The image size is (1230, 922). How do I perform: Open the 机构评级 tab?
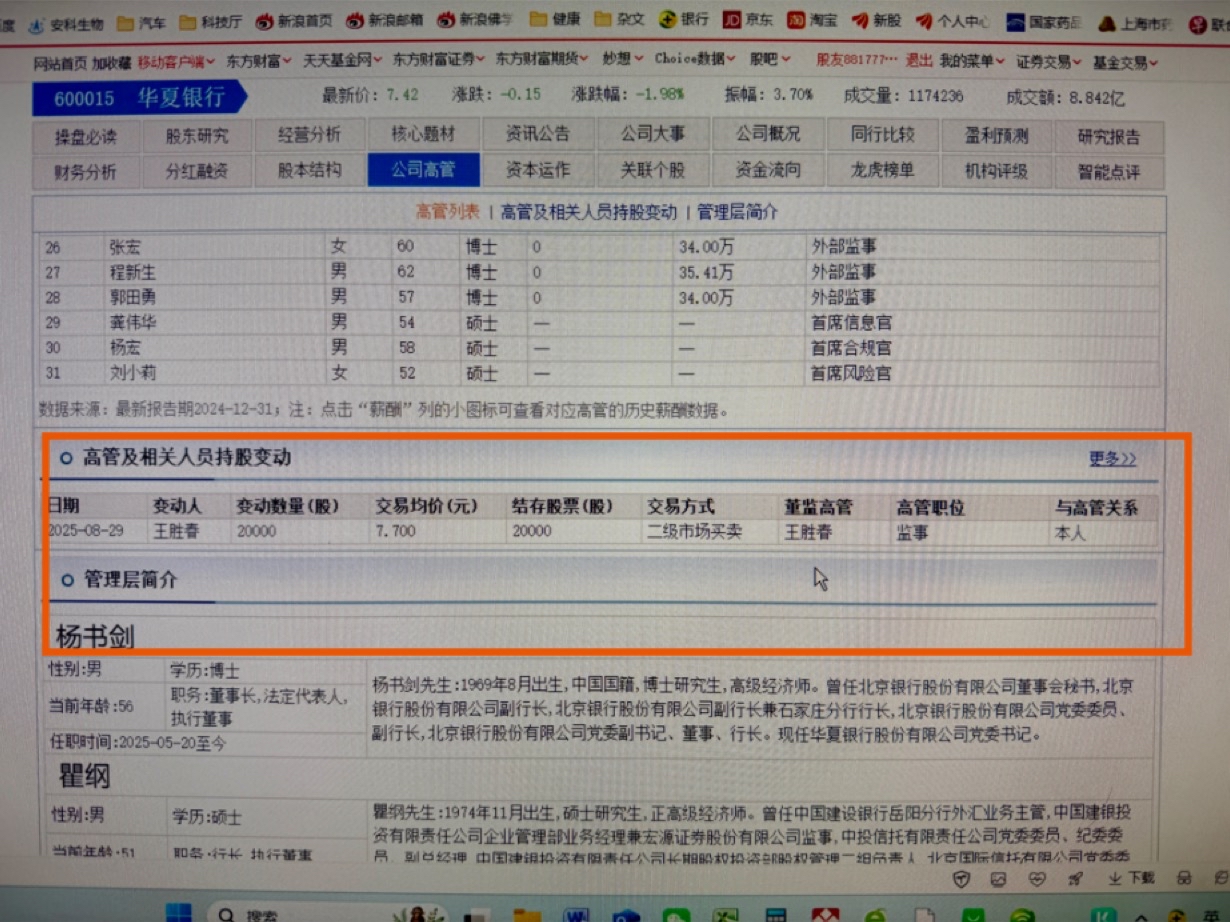click(996, 171)
